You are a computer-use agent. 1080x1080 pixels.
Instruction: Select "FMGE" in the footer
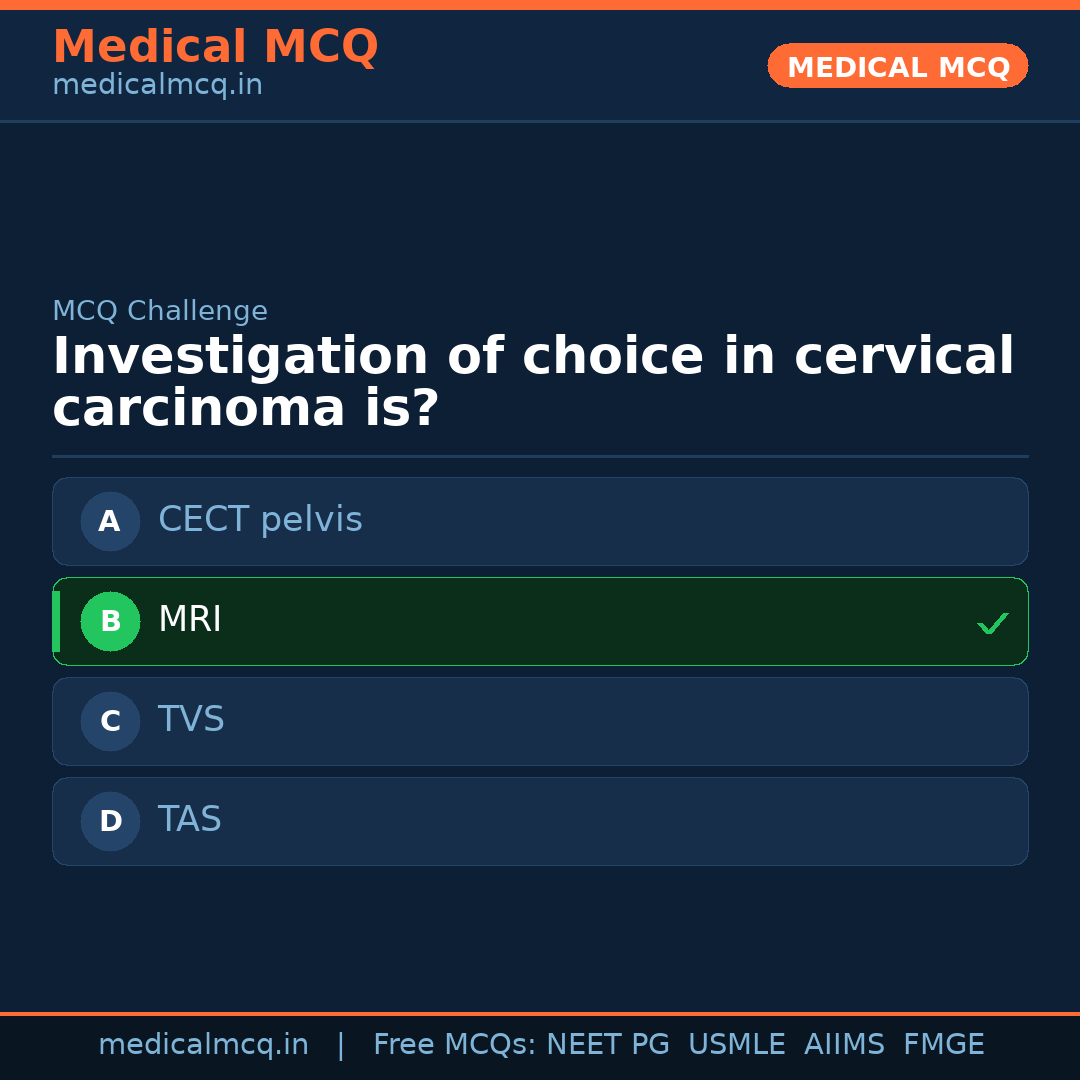pyautogui.click(x=943, y=1045)
